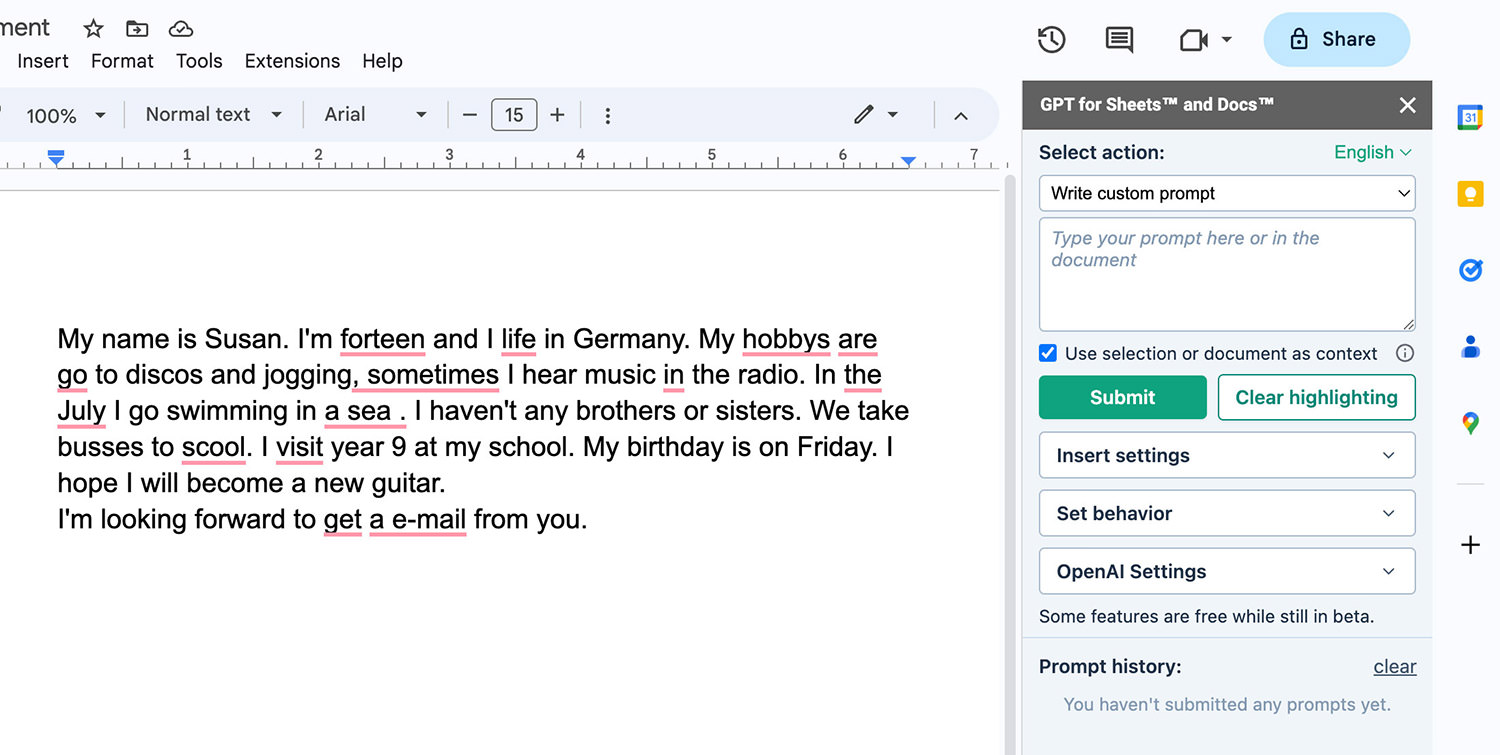Open the Extensions menu

coord(292,61)
